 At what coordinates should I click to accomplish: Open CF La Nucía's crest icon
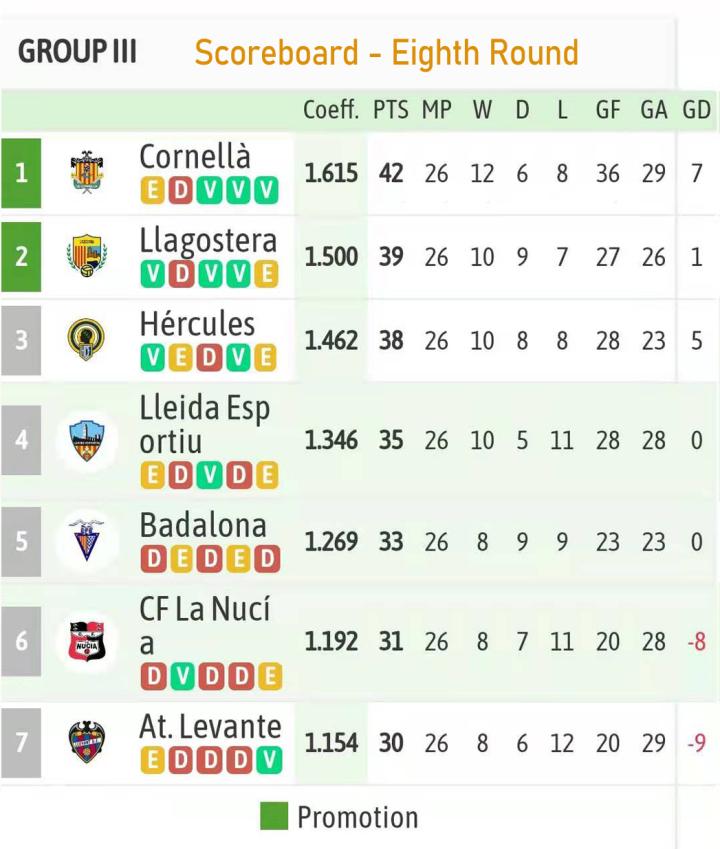[x=87, y=641]
